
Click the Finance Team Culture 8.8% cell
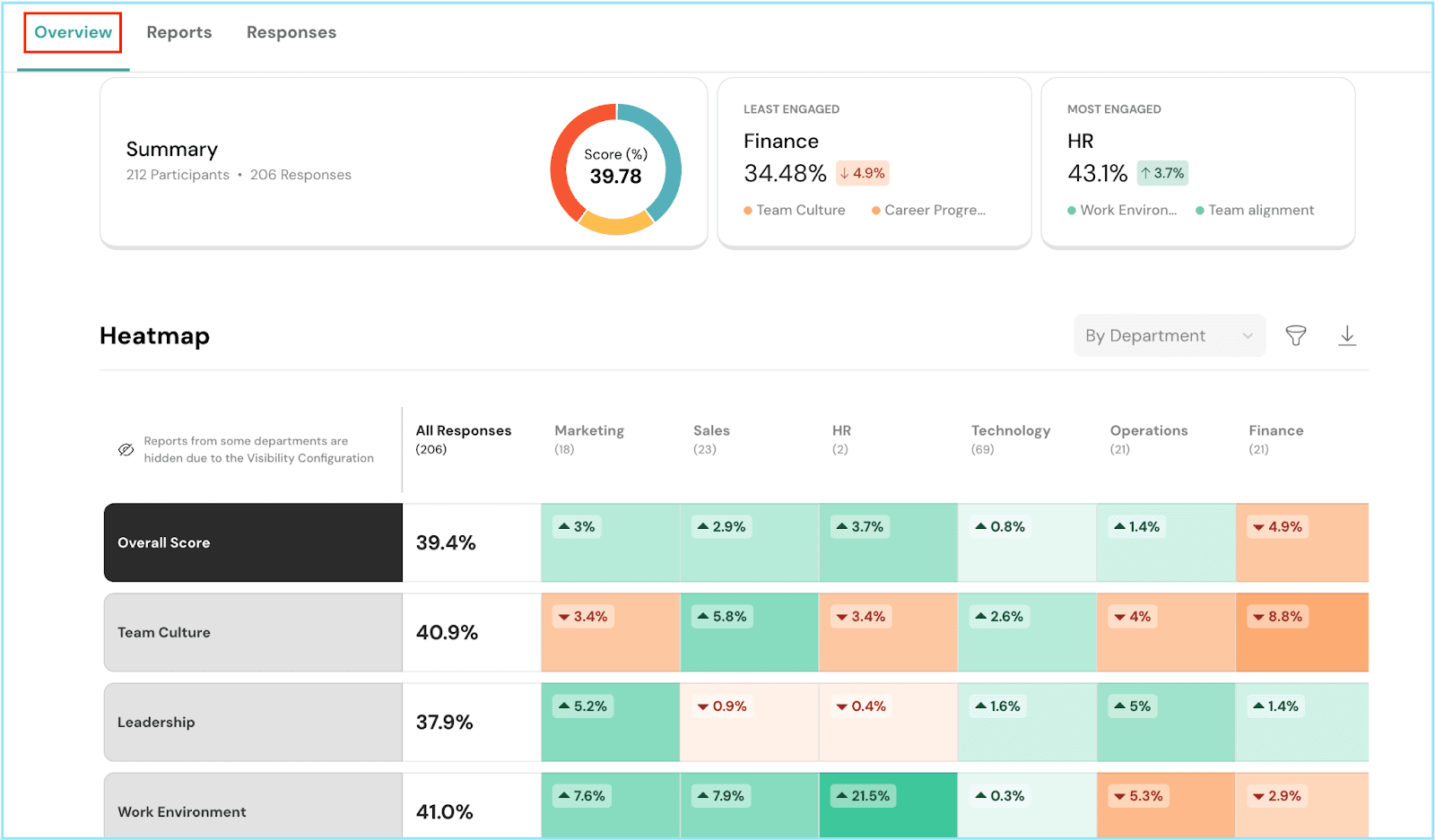point(1301,632)
